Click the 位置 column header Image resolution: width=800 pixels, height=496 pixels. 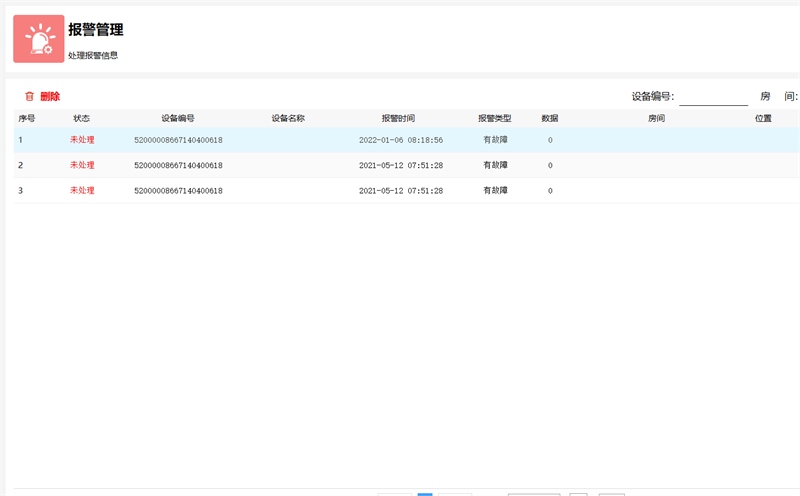coord(763,118)
